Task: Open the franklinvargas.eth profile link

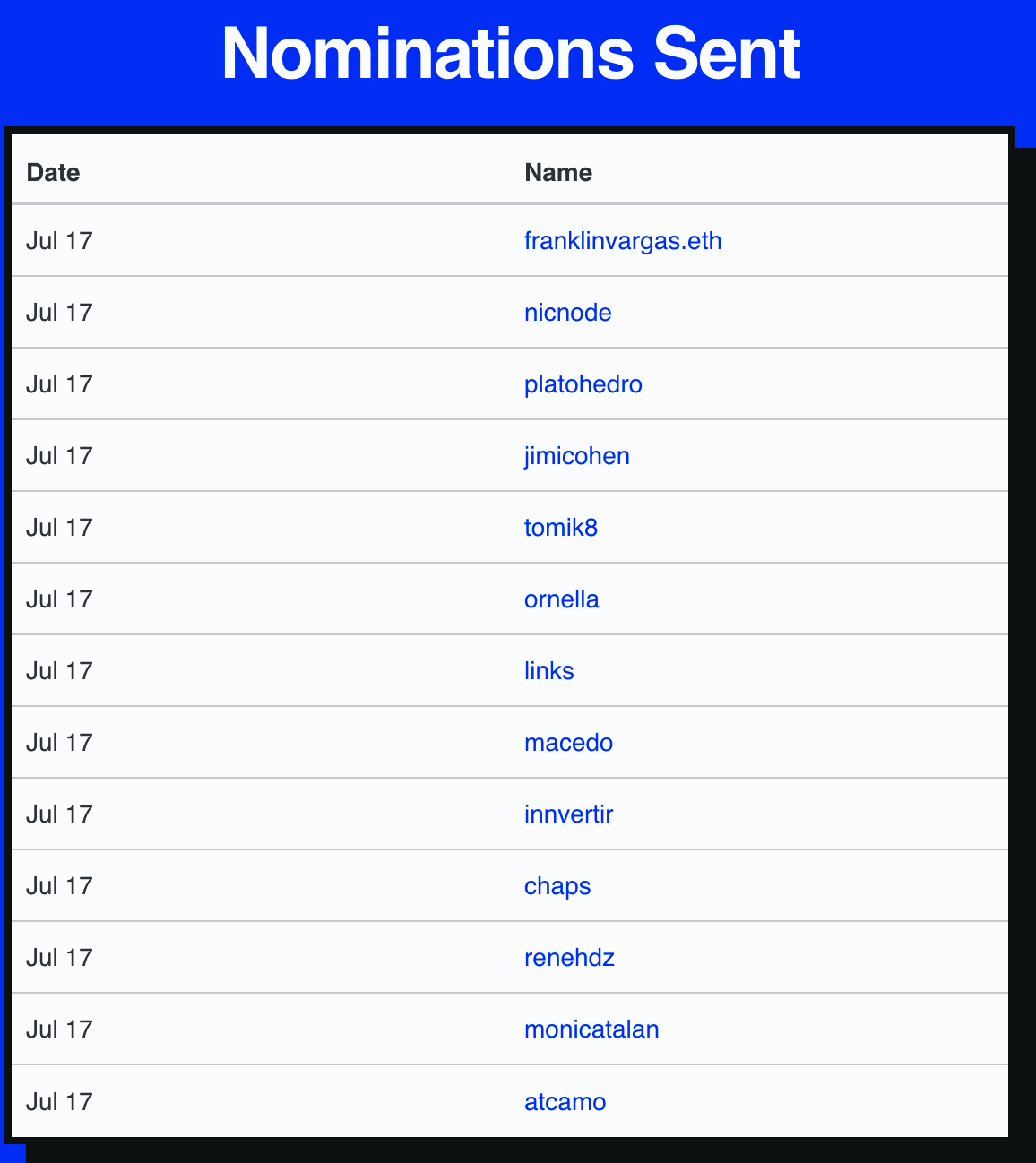Action: tap(623, 241)
